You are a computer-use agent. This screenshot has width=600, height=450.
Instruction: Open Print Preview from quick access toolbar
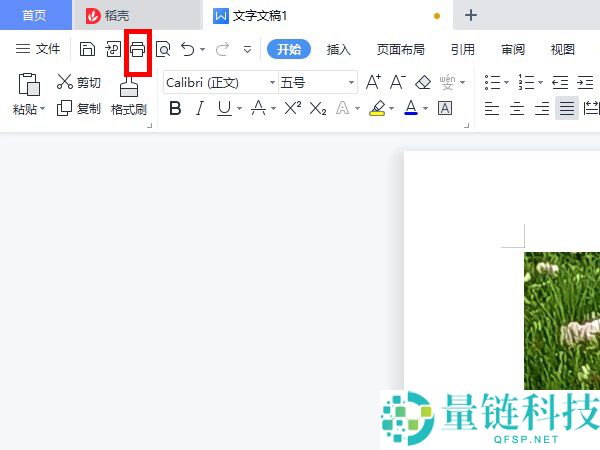coord(162,49)
